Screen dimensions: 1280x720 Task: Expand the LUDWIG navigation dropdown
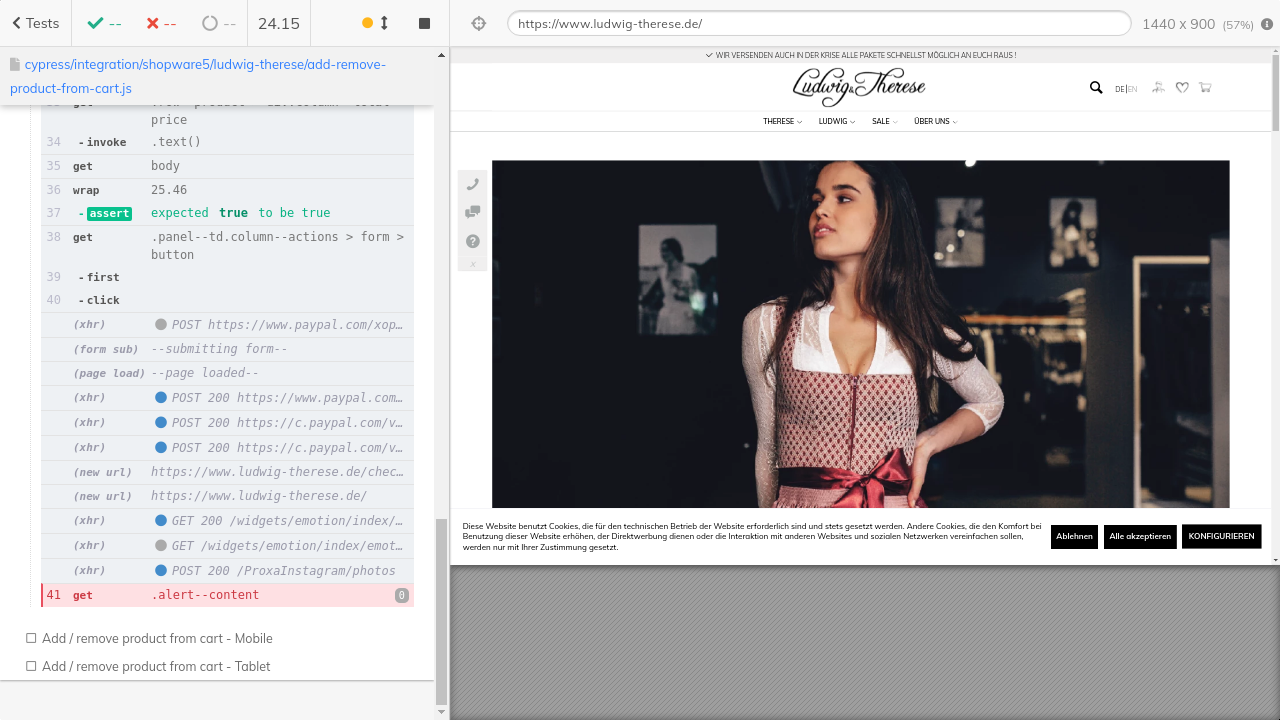836,122
